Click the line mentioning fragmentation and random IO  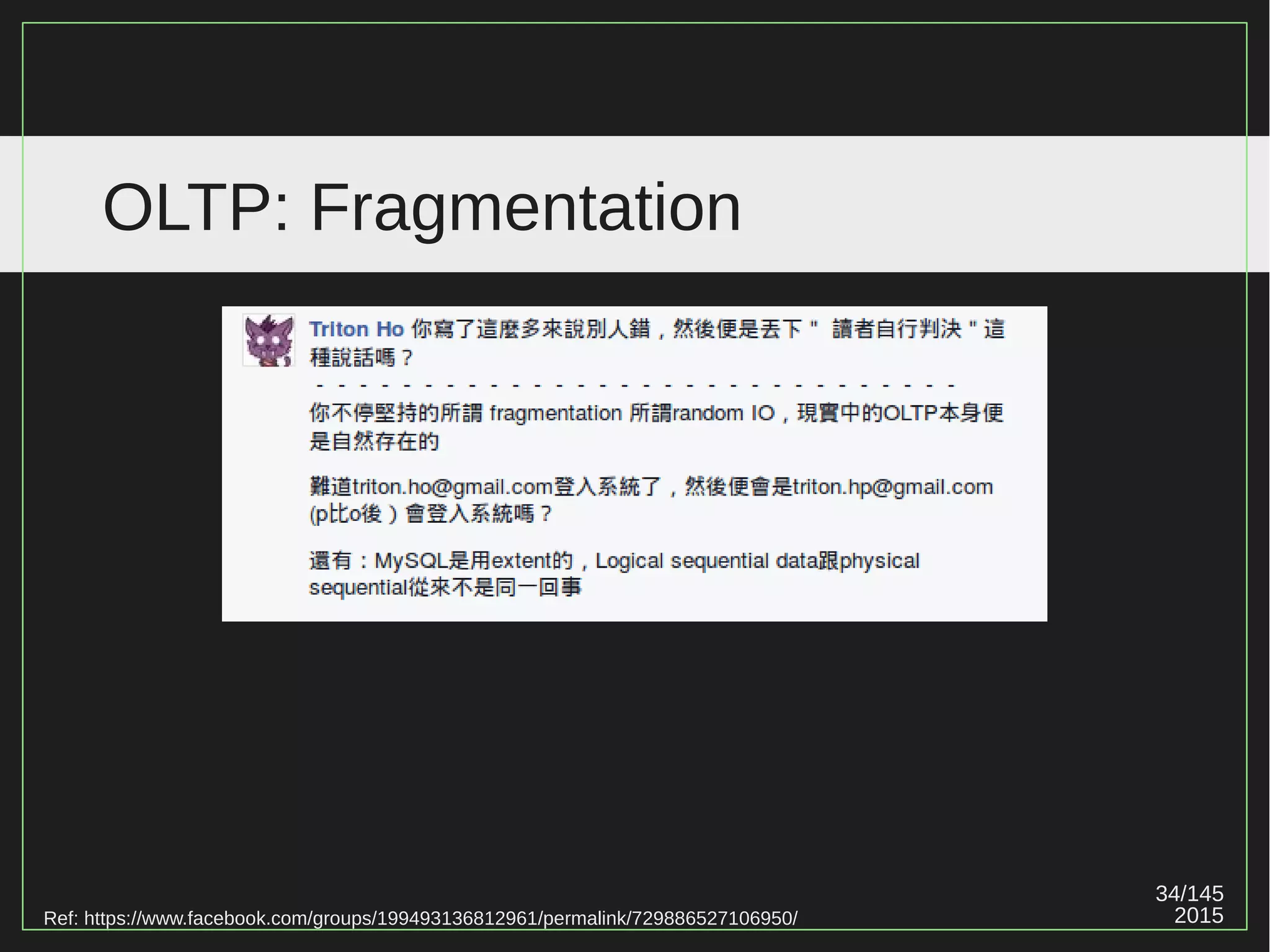tap(656, 413)
